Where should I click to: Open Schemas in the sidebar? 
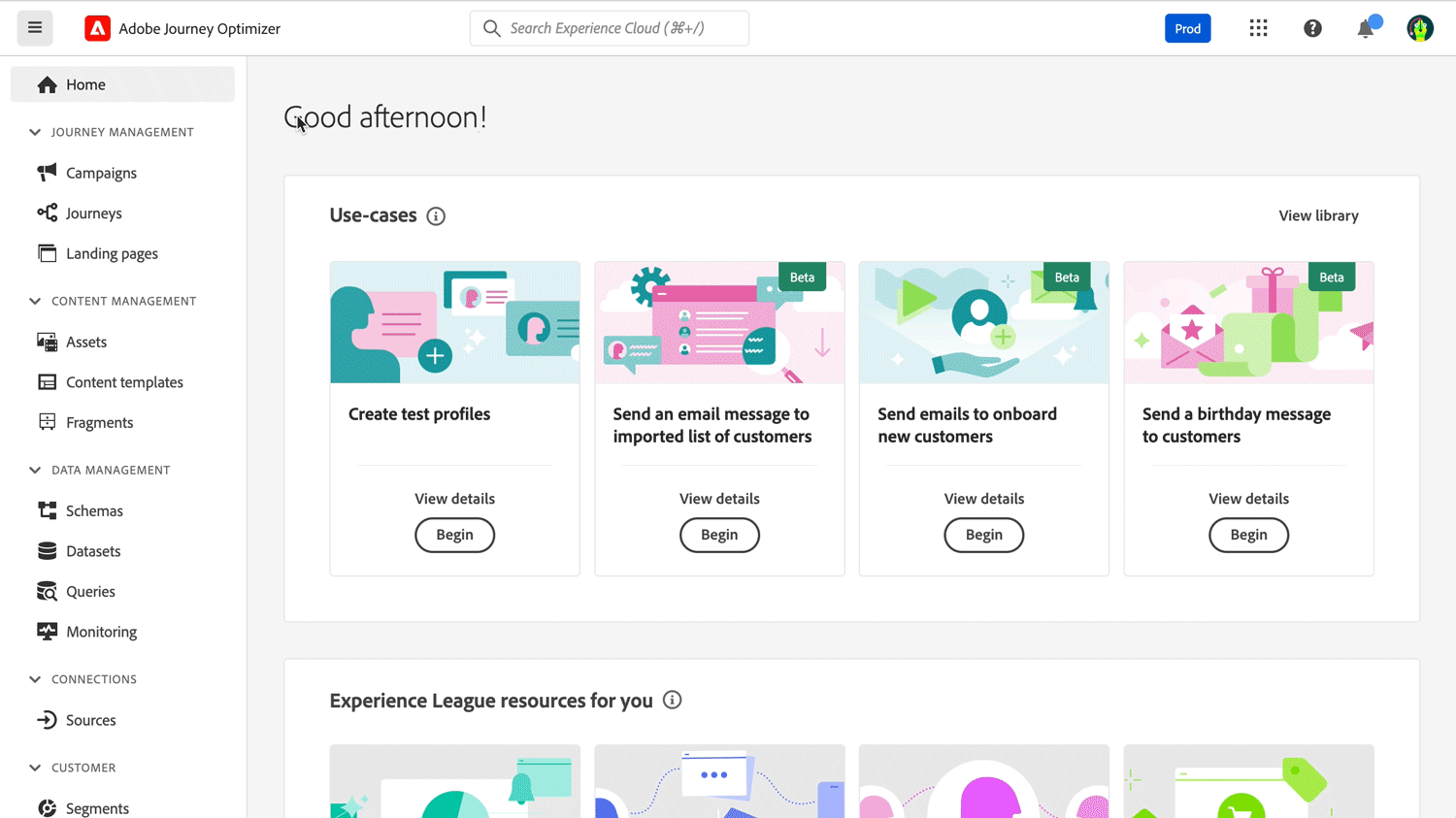(x=94, y=510)
